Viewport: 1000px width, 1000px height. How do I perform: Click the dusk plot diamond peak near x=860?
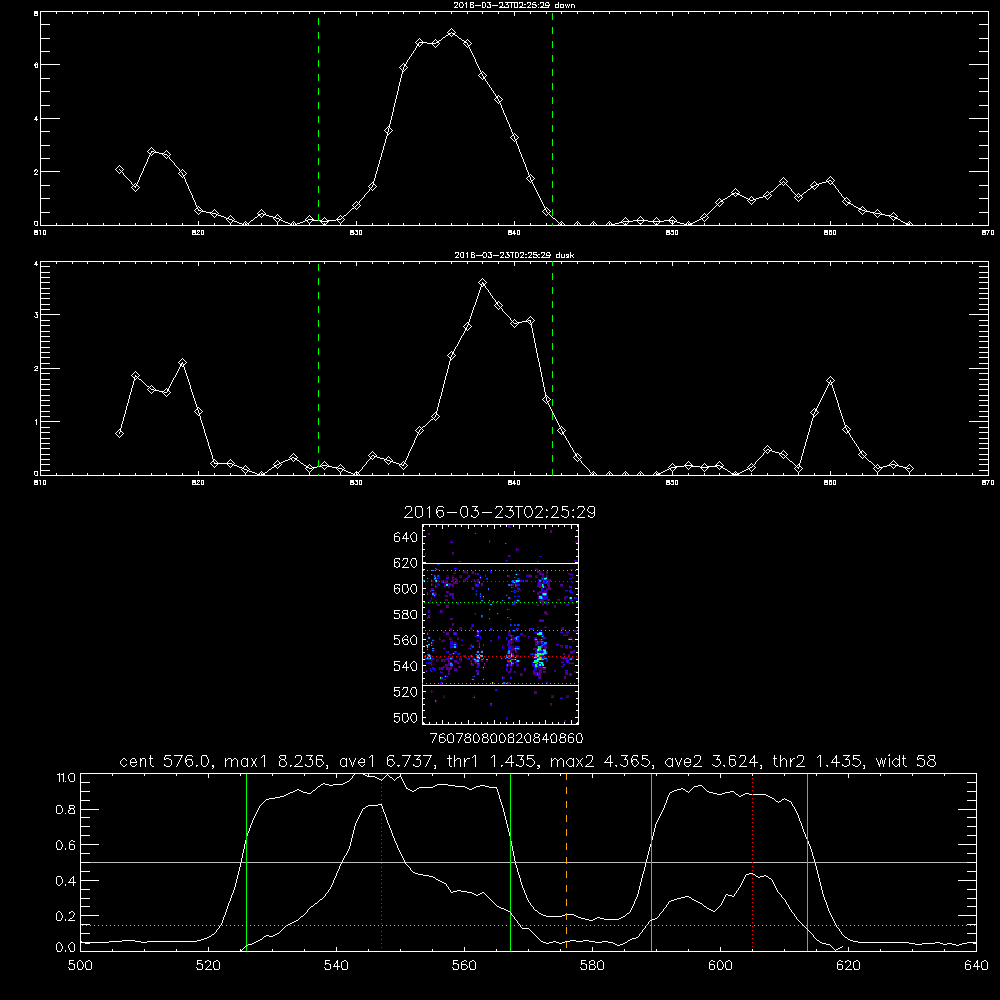pyautogui.click(x=830, y=381)
